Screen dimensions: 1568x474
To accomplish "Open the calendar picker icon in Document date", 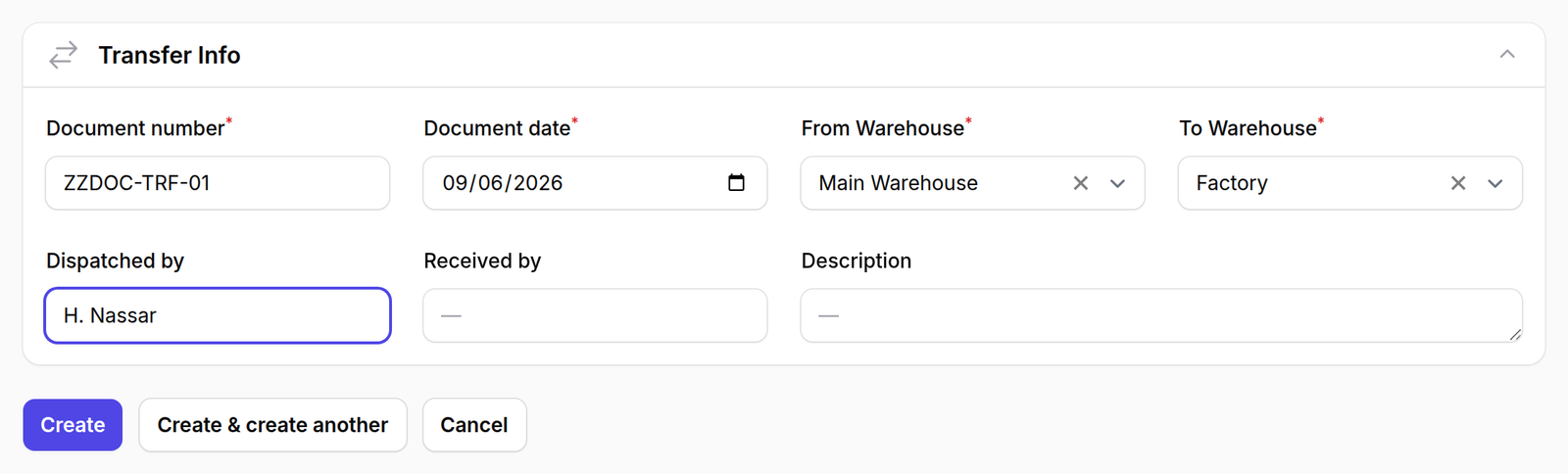I will tap(737, 182).
